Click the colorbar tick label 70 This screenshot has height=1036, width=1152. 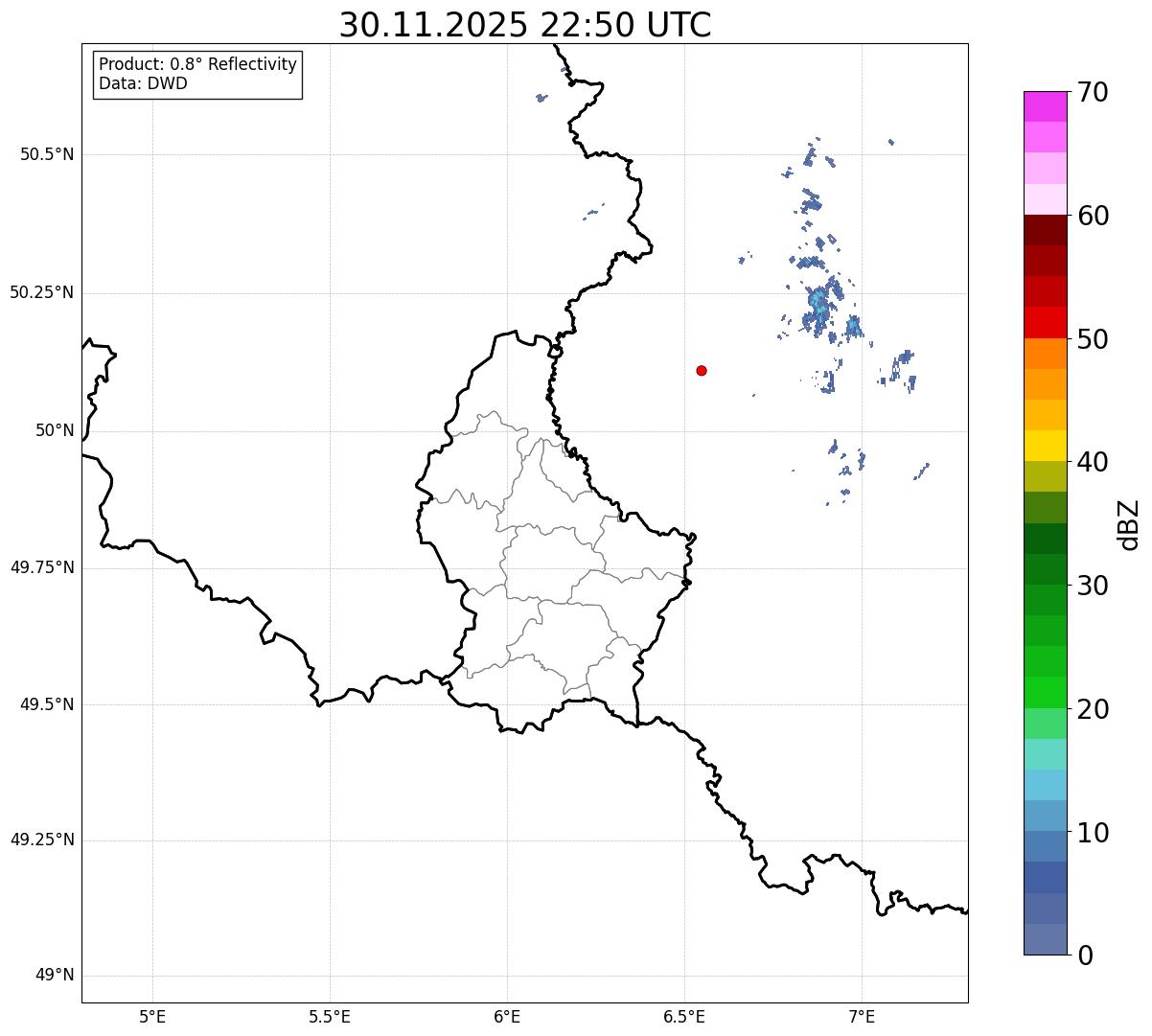(x=1093, y=92)
